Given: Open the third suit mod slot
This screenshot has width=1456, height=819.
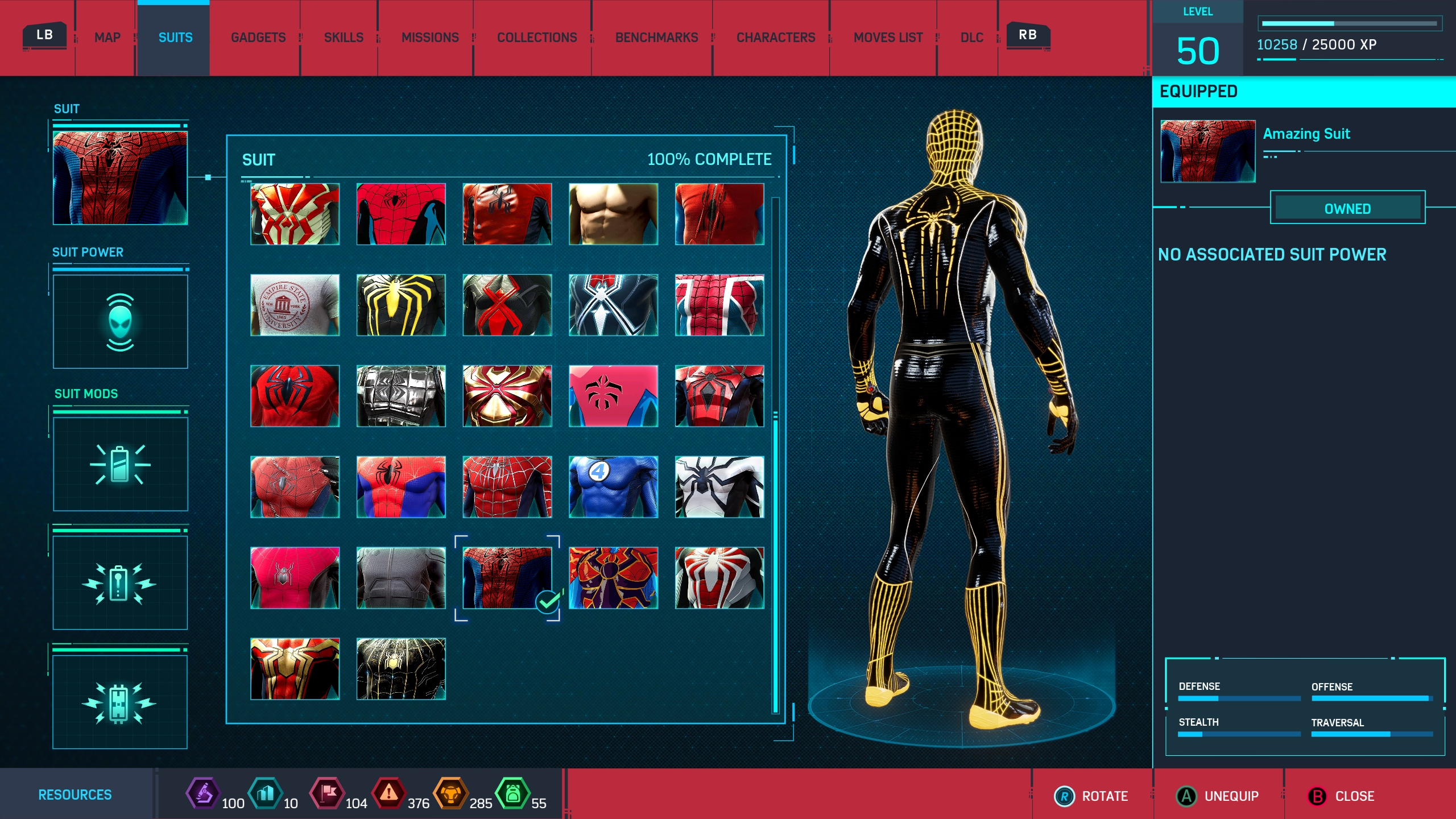Looking at the screenshot, I should [x=120, y=702].
